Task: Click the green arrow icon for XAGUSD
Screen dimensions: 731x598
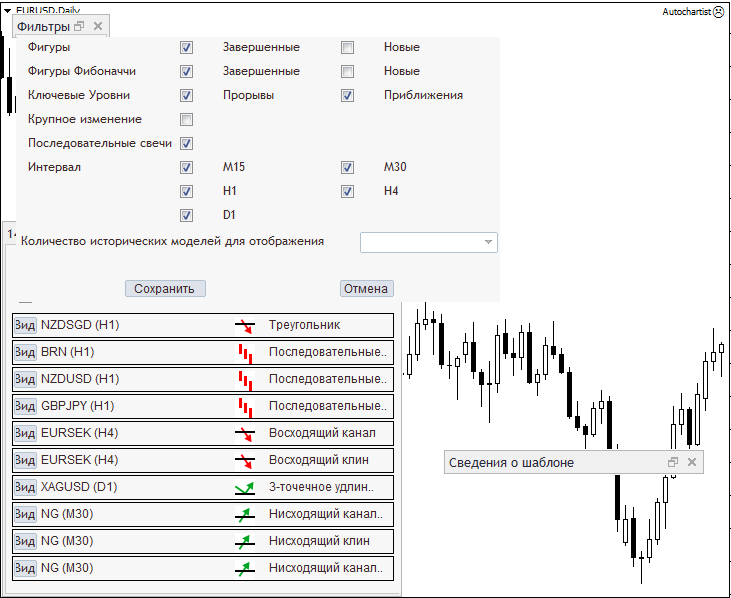Action: point(245,487)
